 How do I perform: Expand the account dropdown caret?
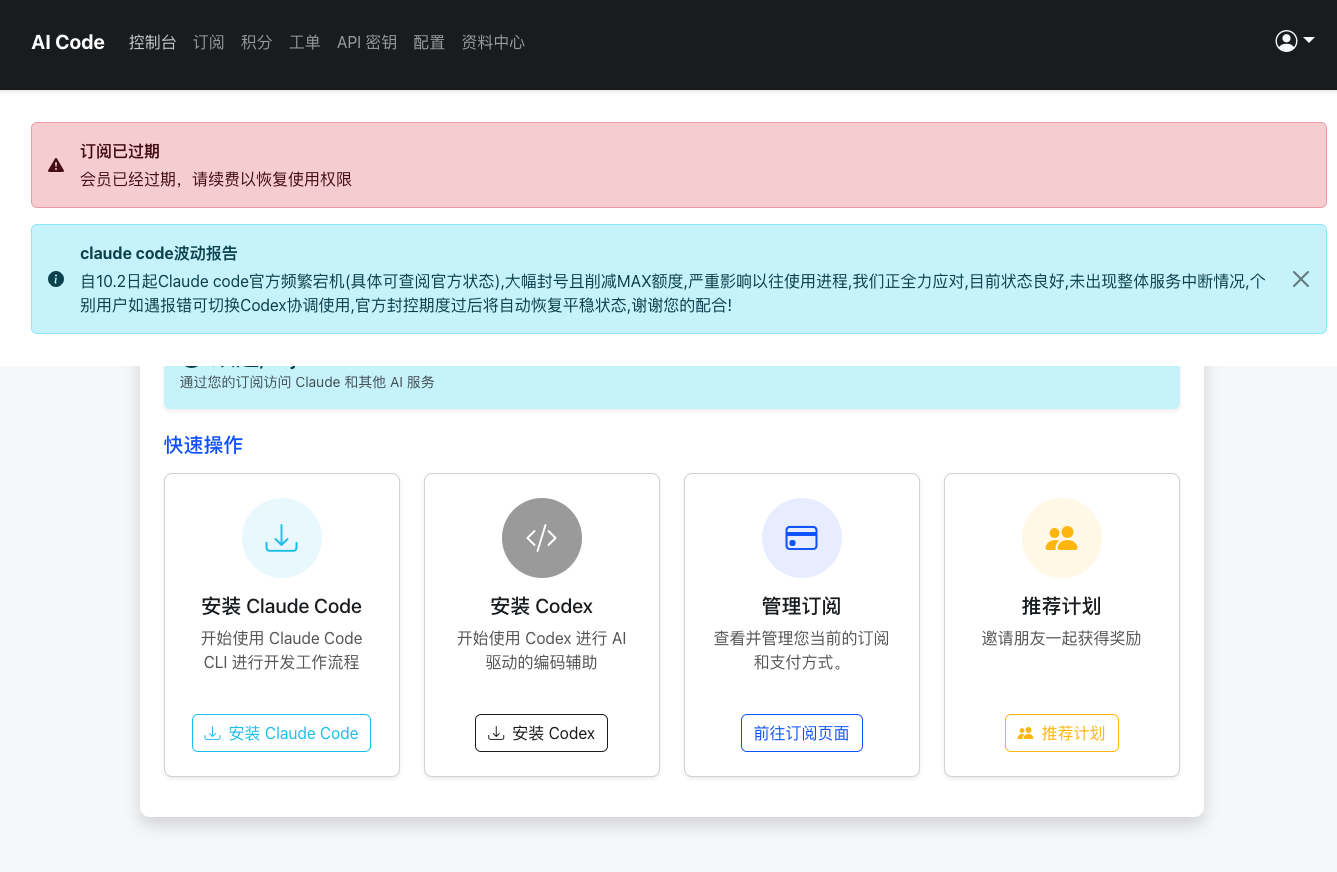click(1309, 41)
